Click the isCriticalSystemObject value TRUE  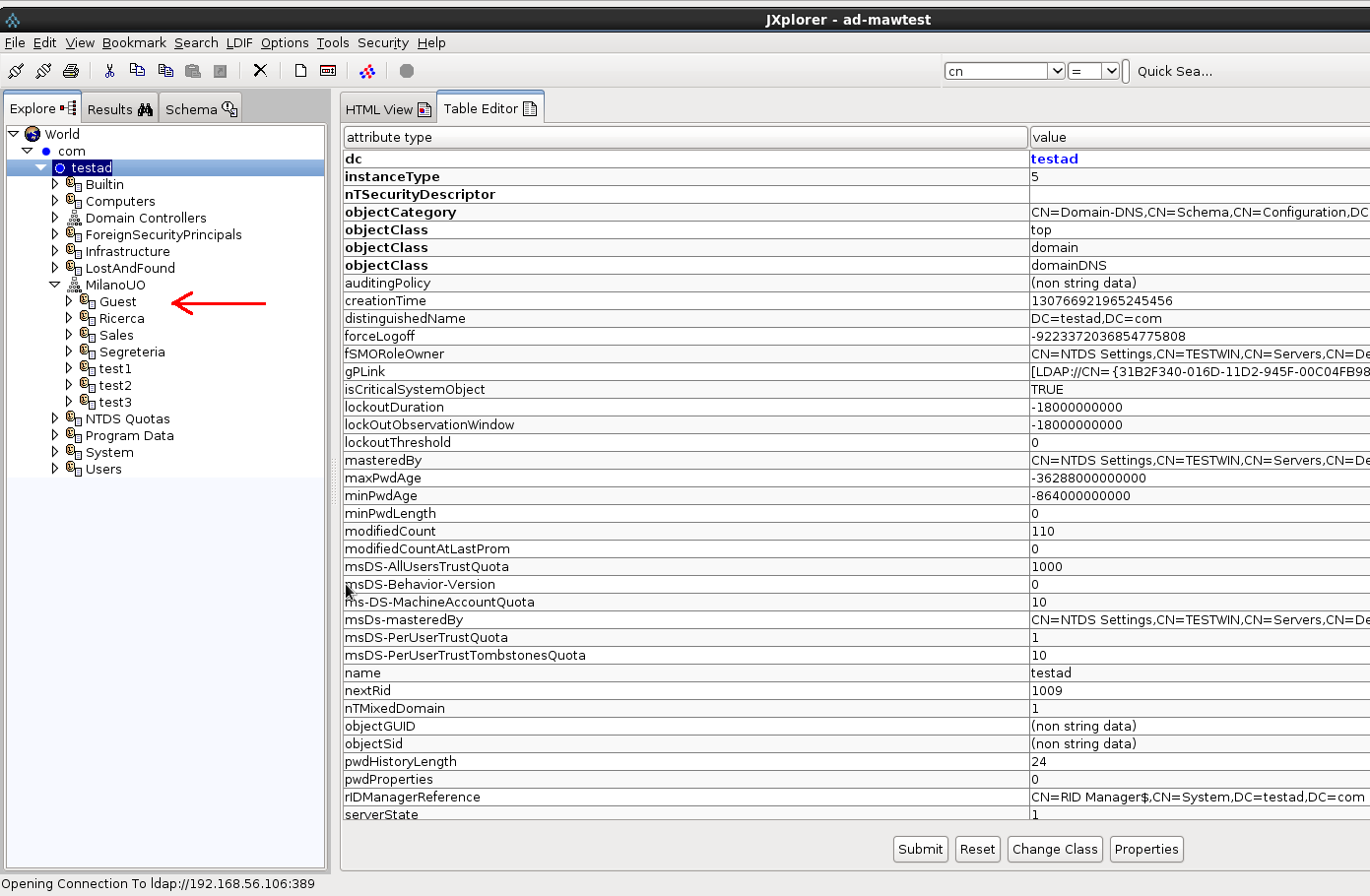(x=1200, y=389)
